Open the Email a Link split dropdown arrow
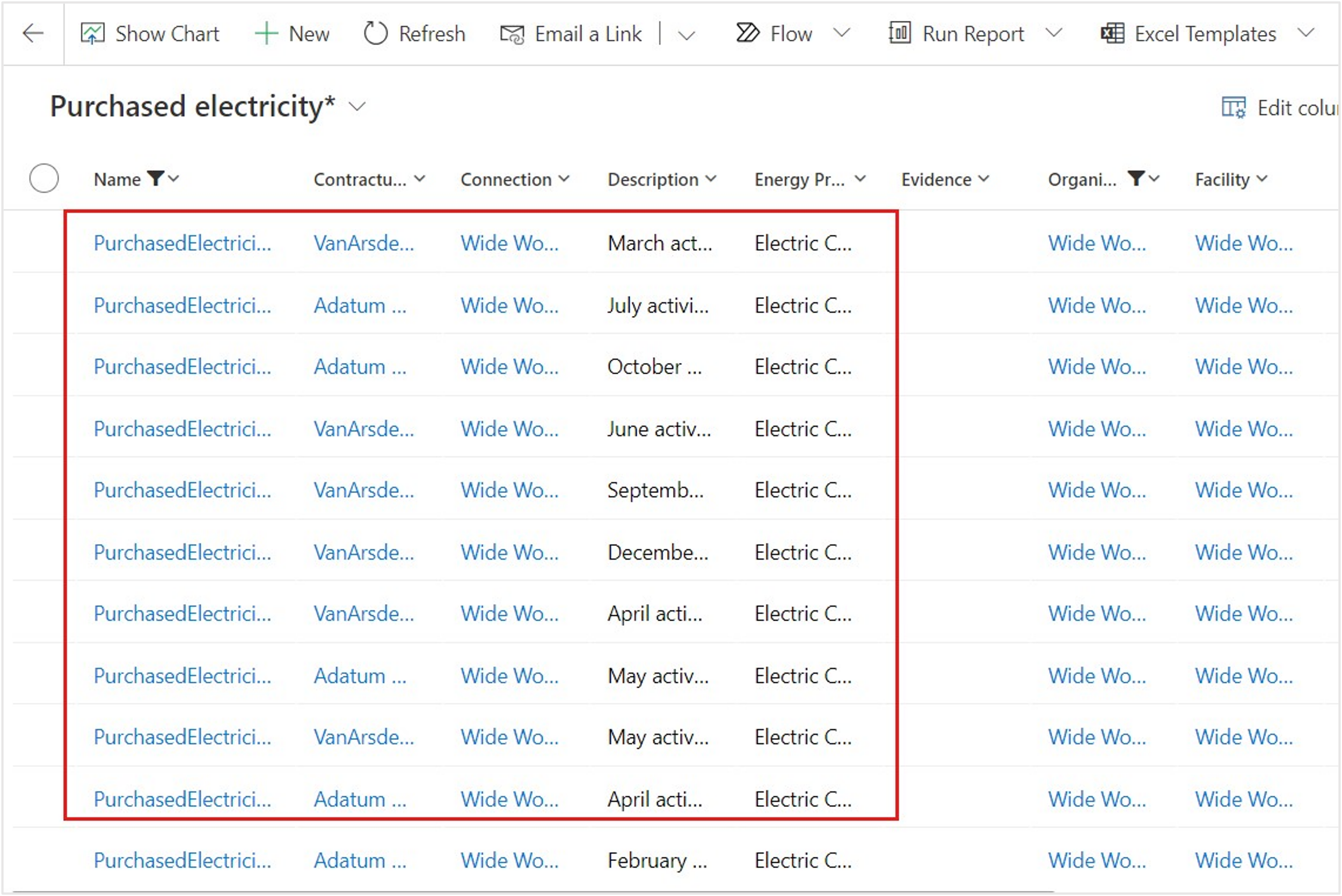The width and height of the screenshot is (1342, 896). (686, 35)
